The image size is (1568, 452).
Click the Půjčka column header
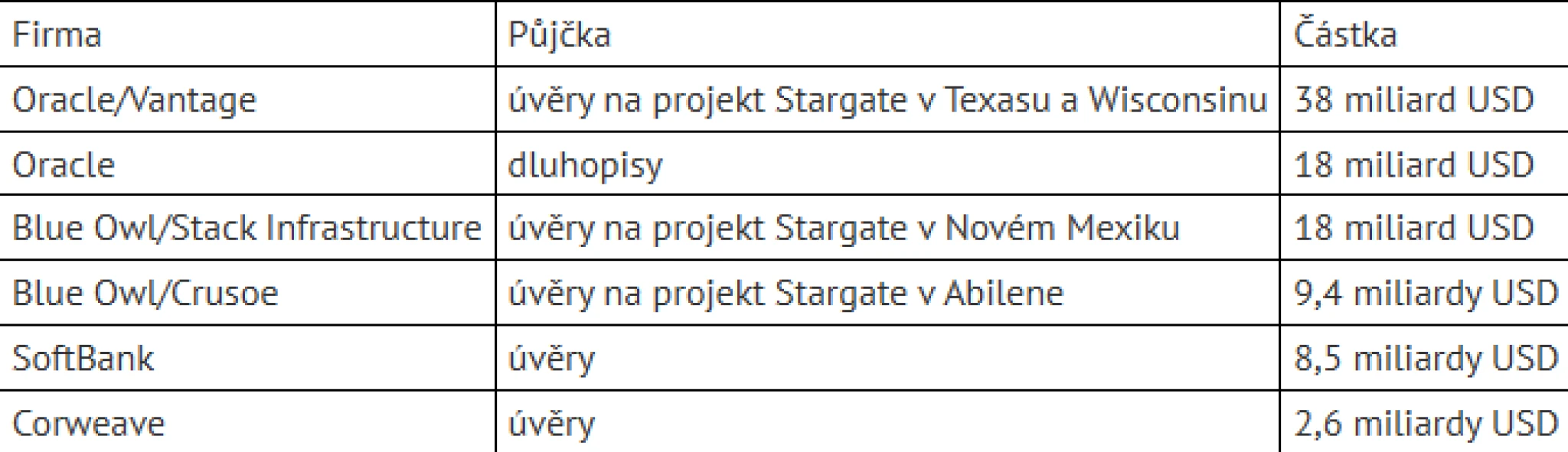560,35
